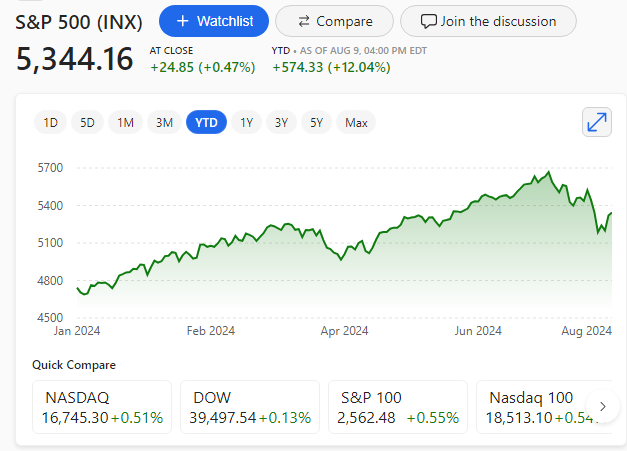Open the DOW quick compare card
This screenshot has height=451, width=627.
250,407
